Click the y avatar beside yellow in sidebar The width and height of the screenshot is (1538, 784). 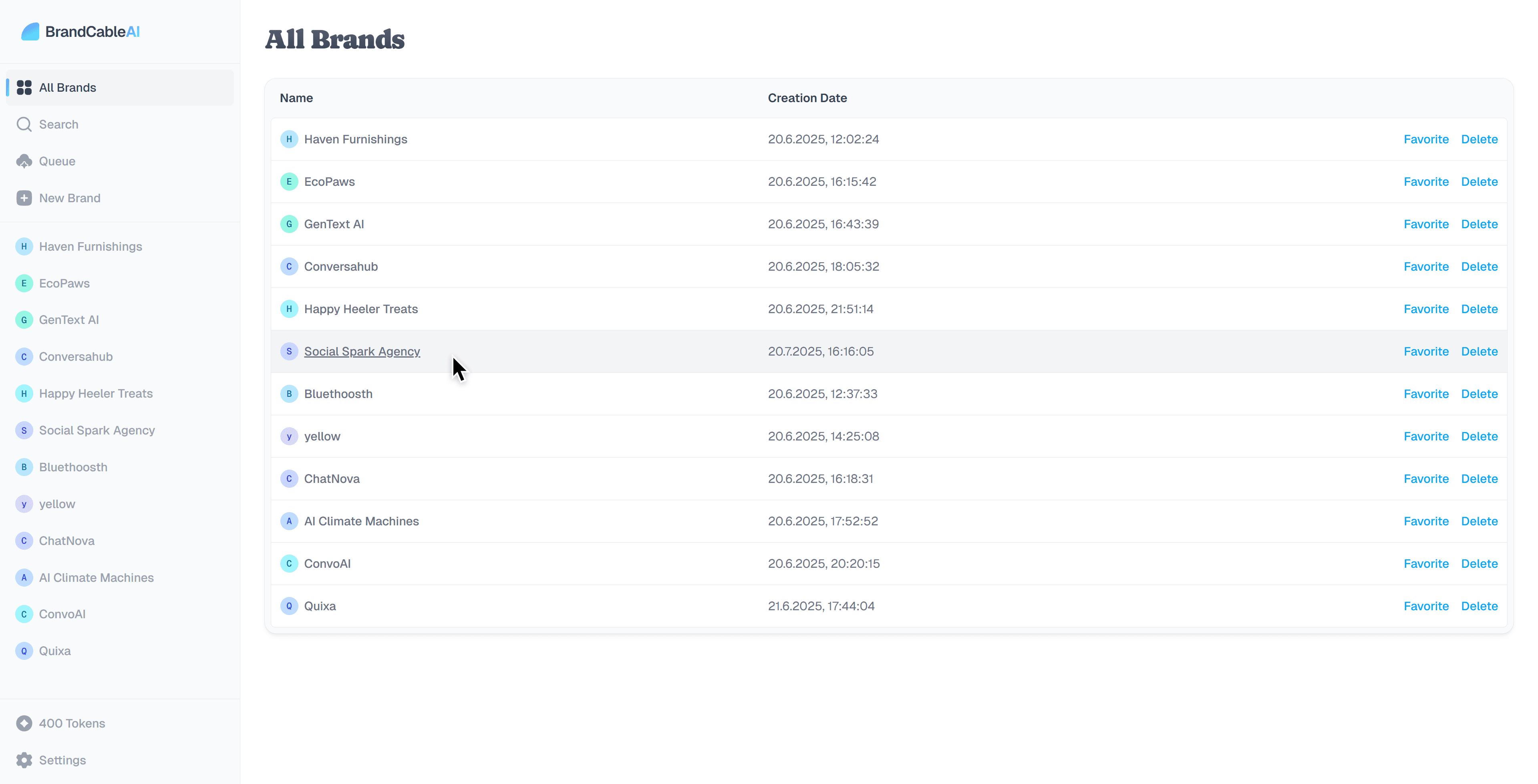pyautogui.click(x=24, y=504)
